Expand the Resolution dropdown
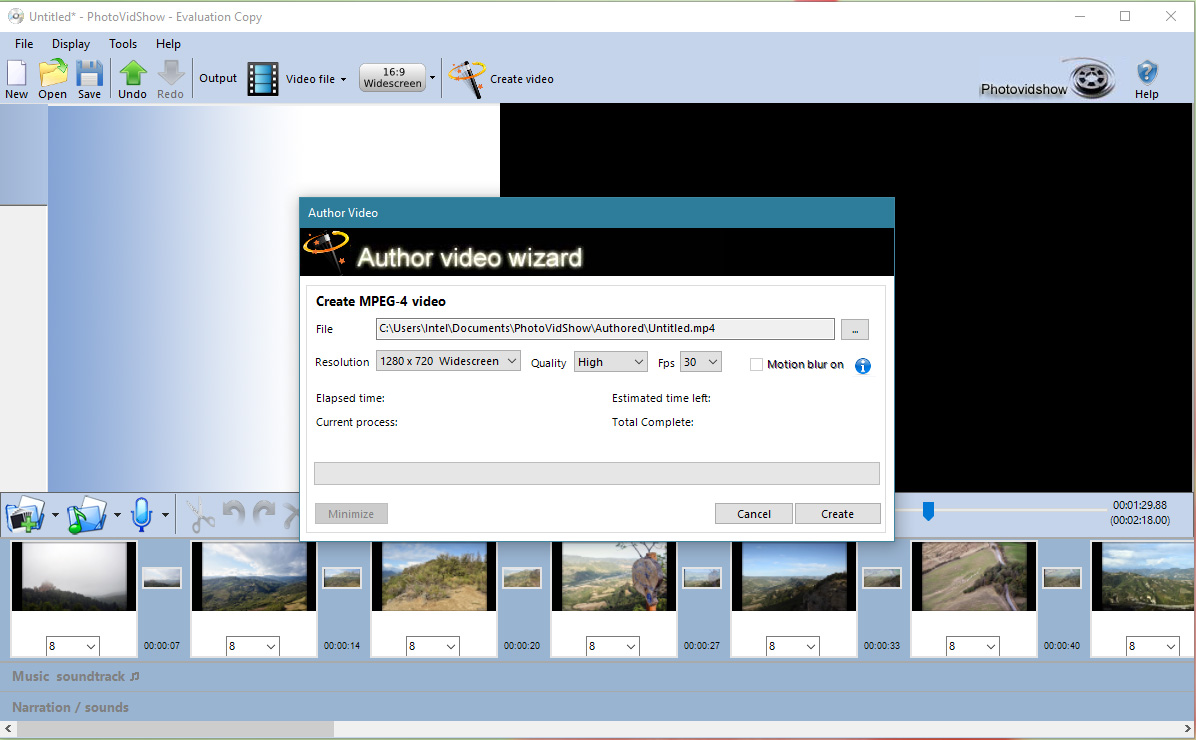This screenshot has height=740, width=1196. tap(448, 361)
